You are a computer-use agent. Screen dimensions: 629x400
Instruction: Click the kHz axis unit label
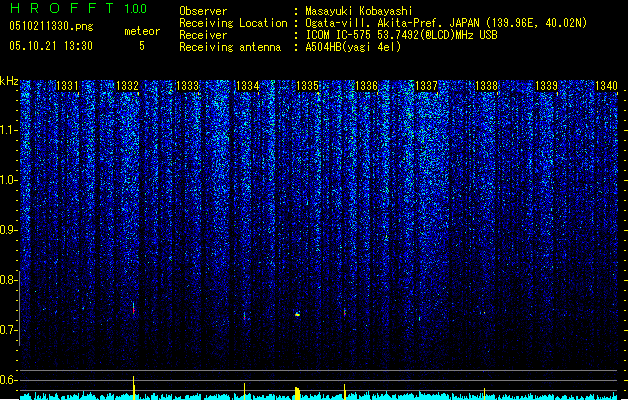pos(9,81)
